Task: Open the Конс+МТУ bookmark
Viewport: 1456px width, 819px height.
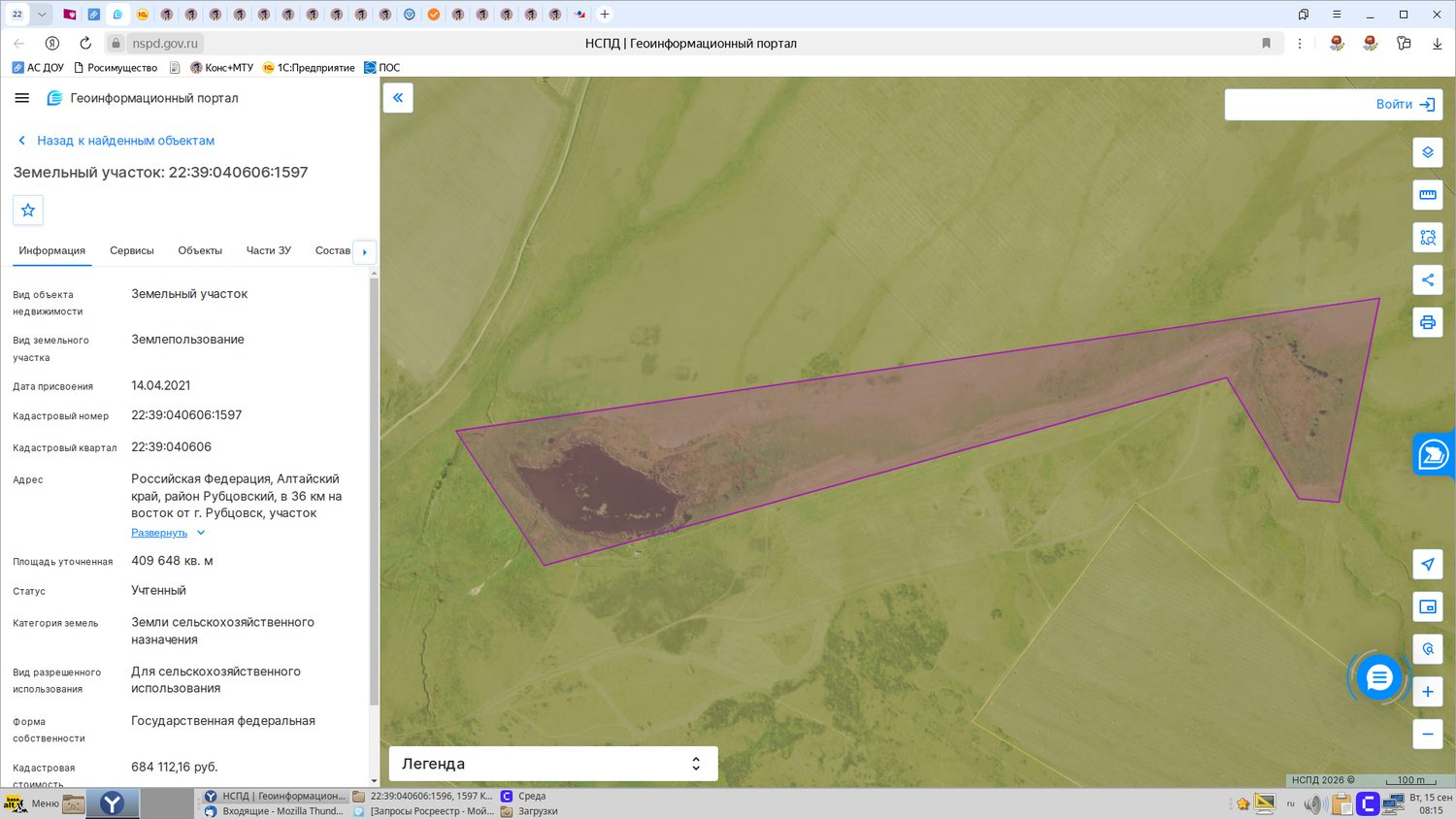Action: (221, 68)
